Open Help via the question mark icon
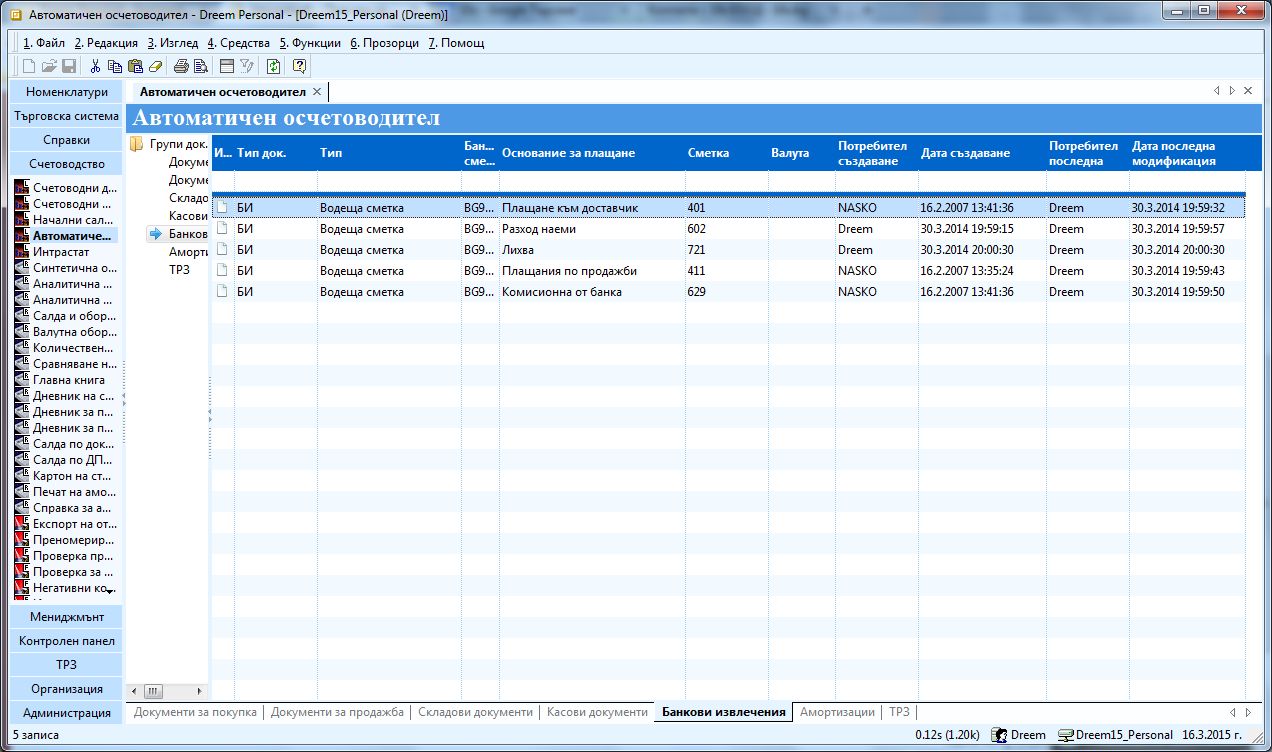 (x=299, y=66)
